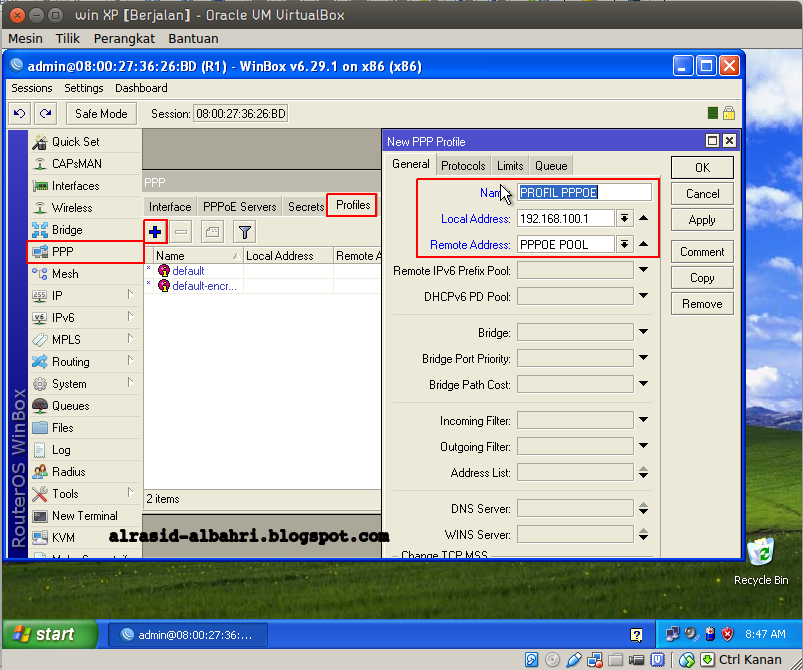Viewport: 803px width, 670px height.
Task: Switch to the Limits tab
Action: [510, 166]
